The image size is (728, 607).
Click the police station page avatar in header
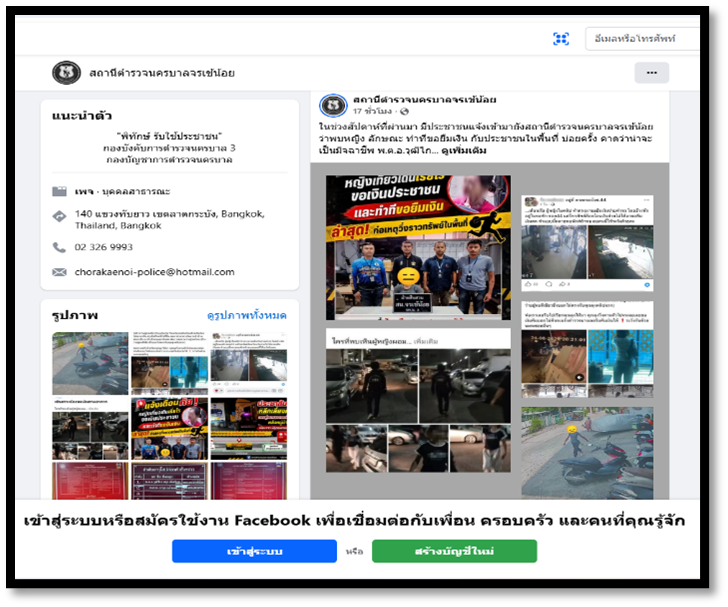click(x=66, y=72)
